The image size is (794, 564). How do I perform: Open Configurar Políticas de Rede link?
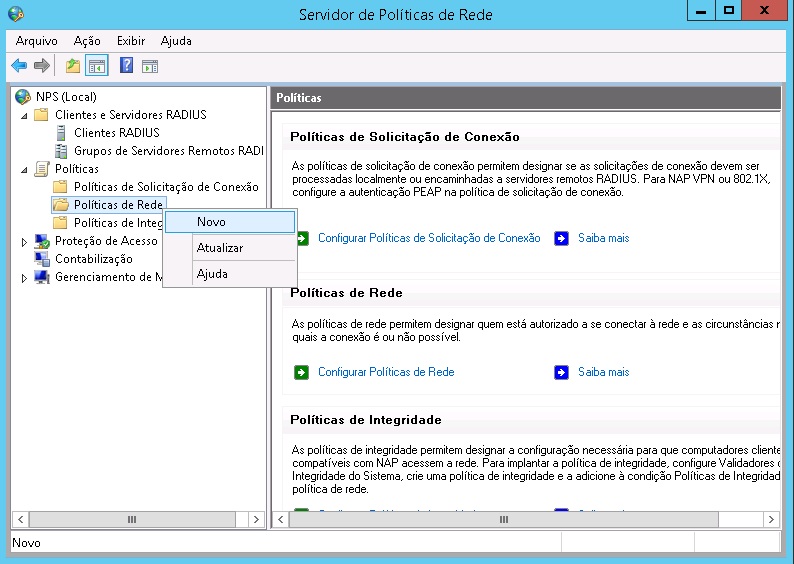tap(386, 372)
